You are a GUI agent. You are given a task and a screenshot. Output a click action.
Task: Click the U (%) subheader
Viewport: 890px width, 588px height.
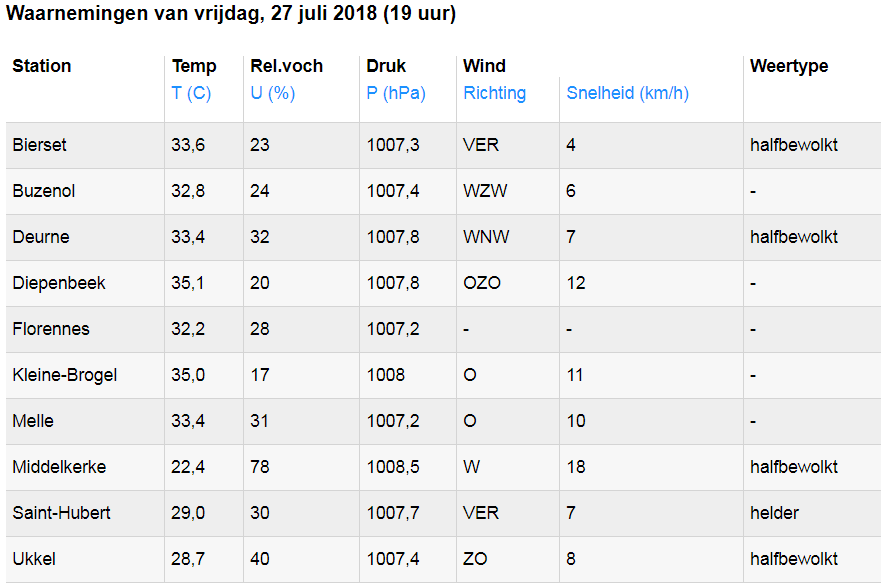pos(272,93)
